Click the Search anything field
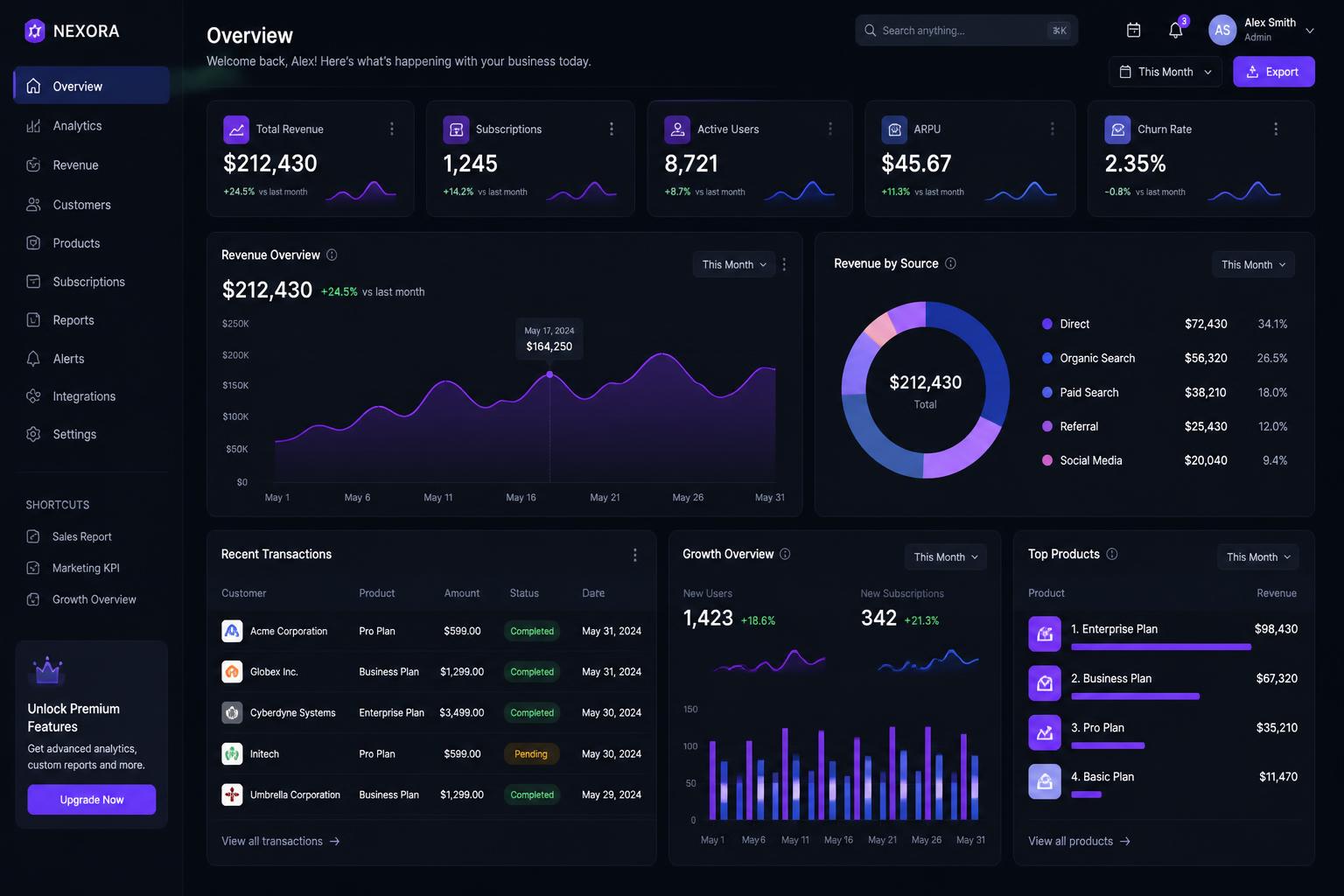The width and height of the screenshot is (1344, 896). 966,31
